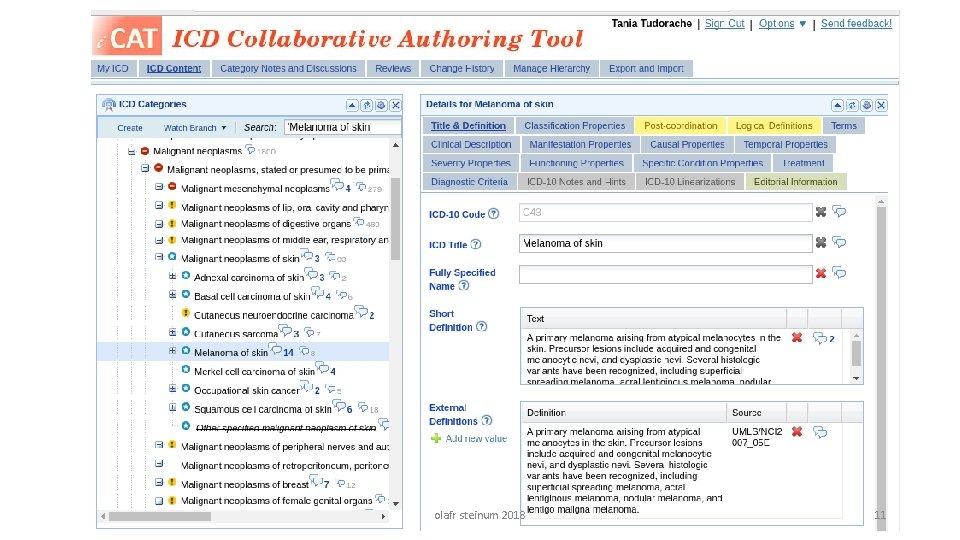Open help for Fully Specified Name
960x540 pixels.
[x=464, y=285]
